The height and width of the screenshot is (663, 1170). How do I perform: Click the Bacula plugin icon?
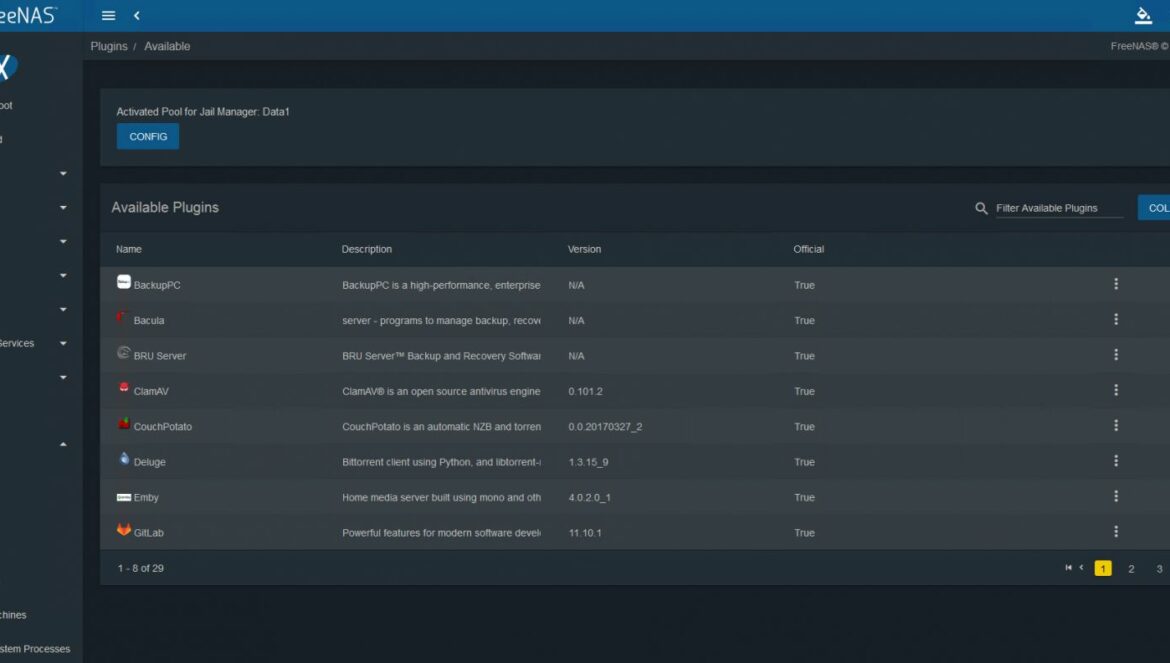tap(123, 318)
